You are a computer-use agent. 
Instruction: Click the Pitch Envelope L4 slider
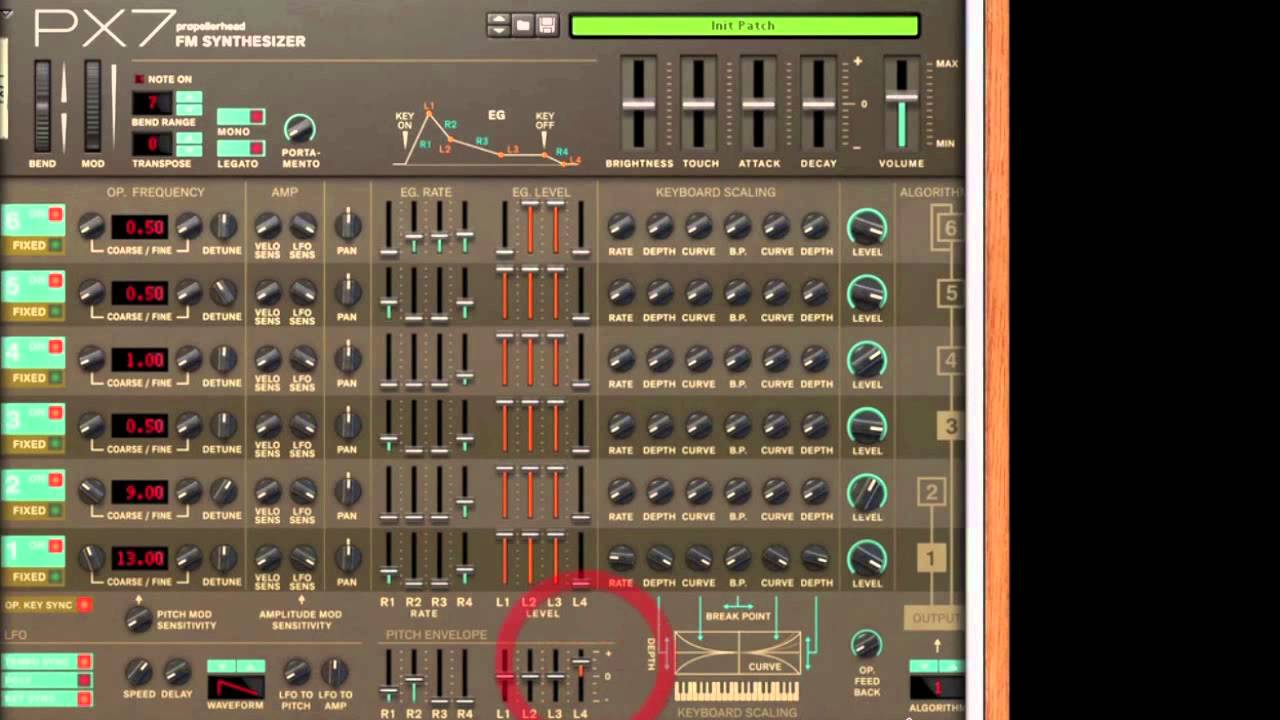pos(580,676)
